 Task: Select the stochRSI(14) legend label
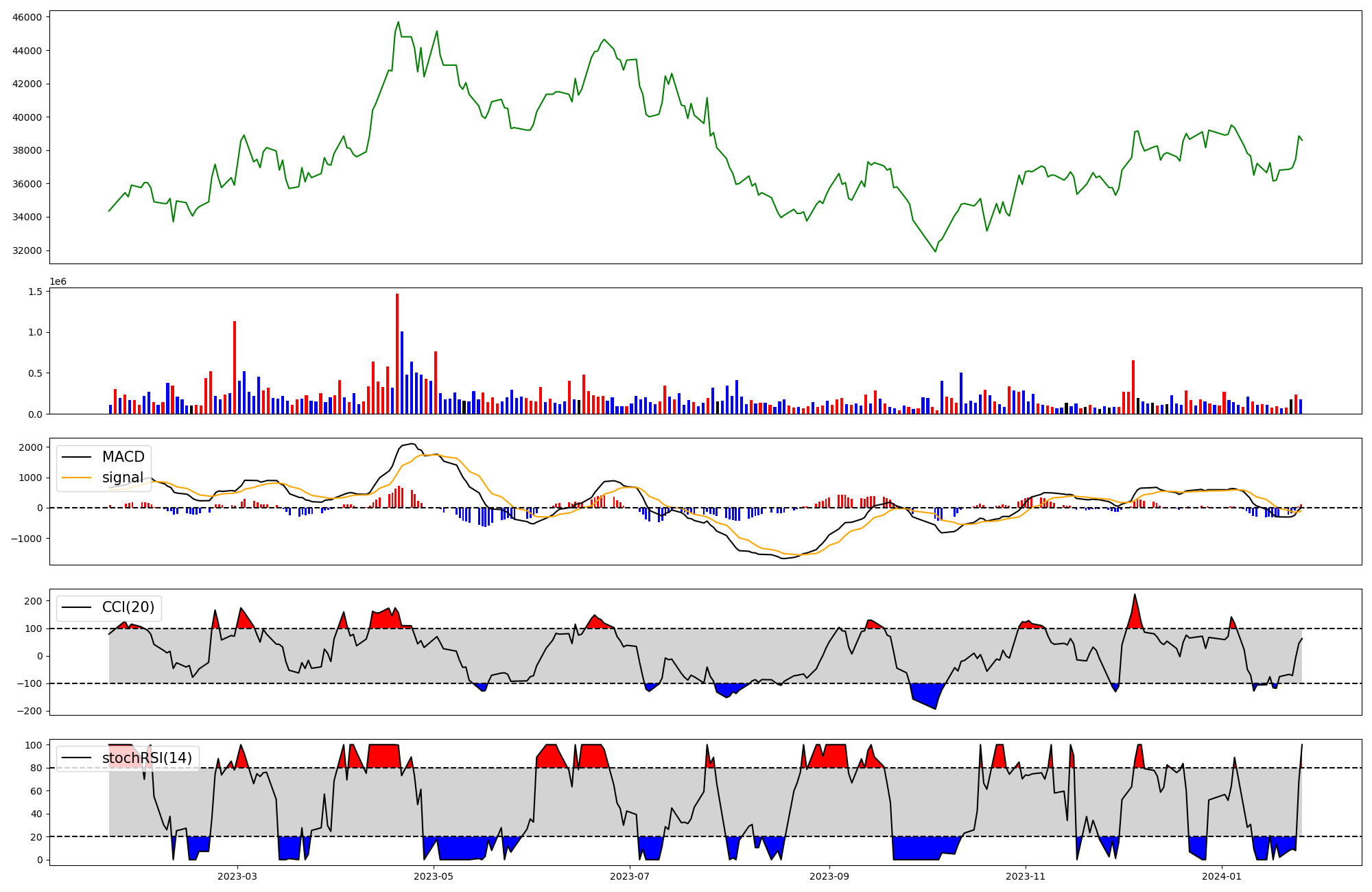147,758
